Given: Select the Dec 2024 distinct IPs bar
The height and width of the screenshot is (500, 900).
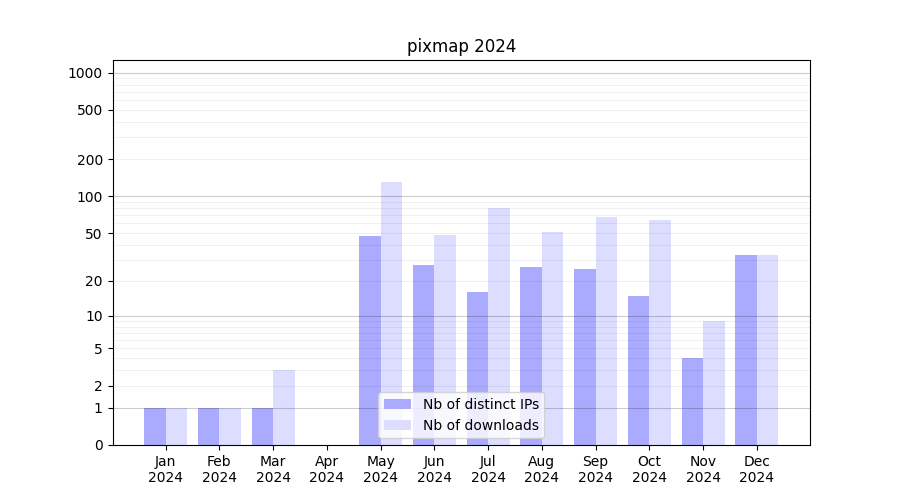Looking at the screenshot, I should (x=746, y=350).
